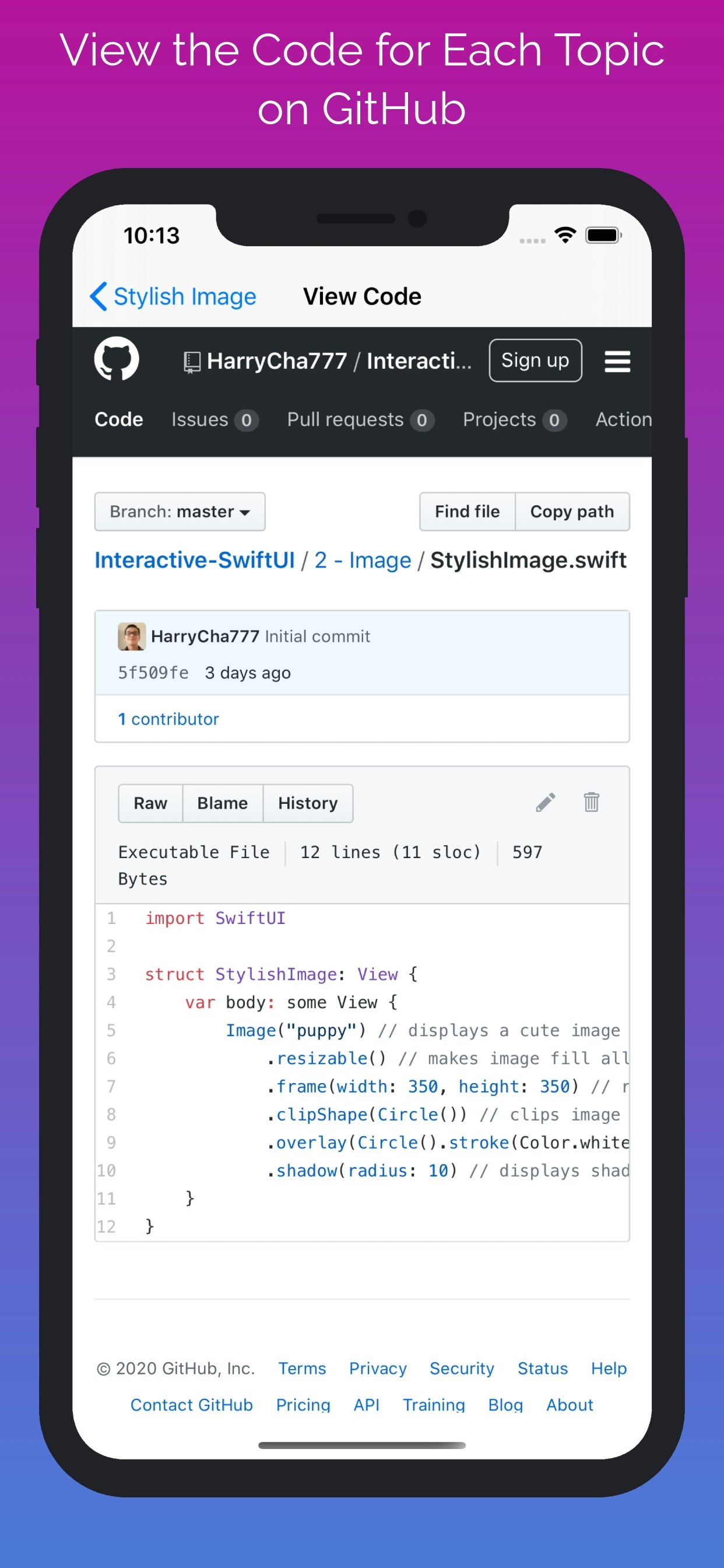Click the GitHub octocat logo
The height and width of the screenshot is (1568, 724).
[x=117, y=360]
